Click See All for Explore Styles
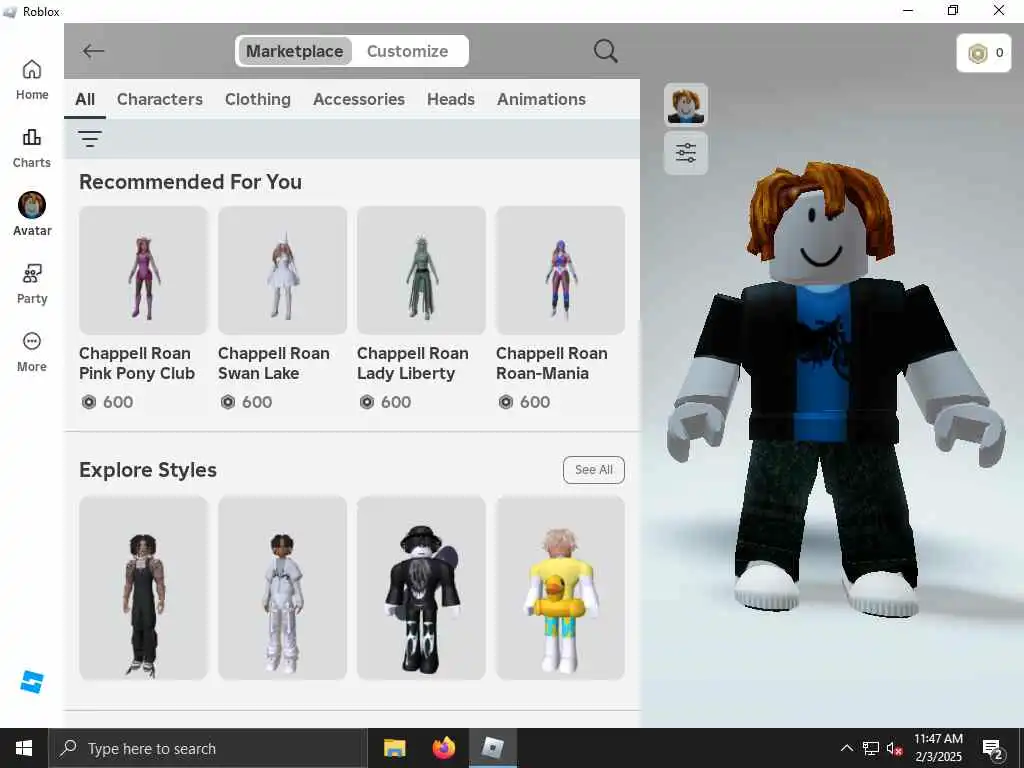 pos(594,470)
